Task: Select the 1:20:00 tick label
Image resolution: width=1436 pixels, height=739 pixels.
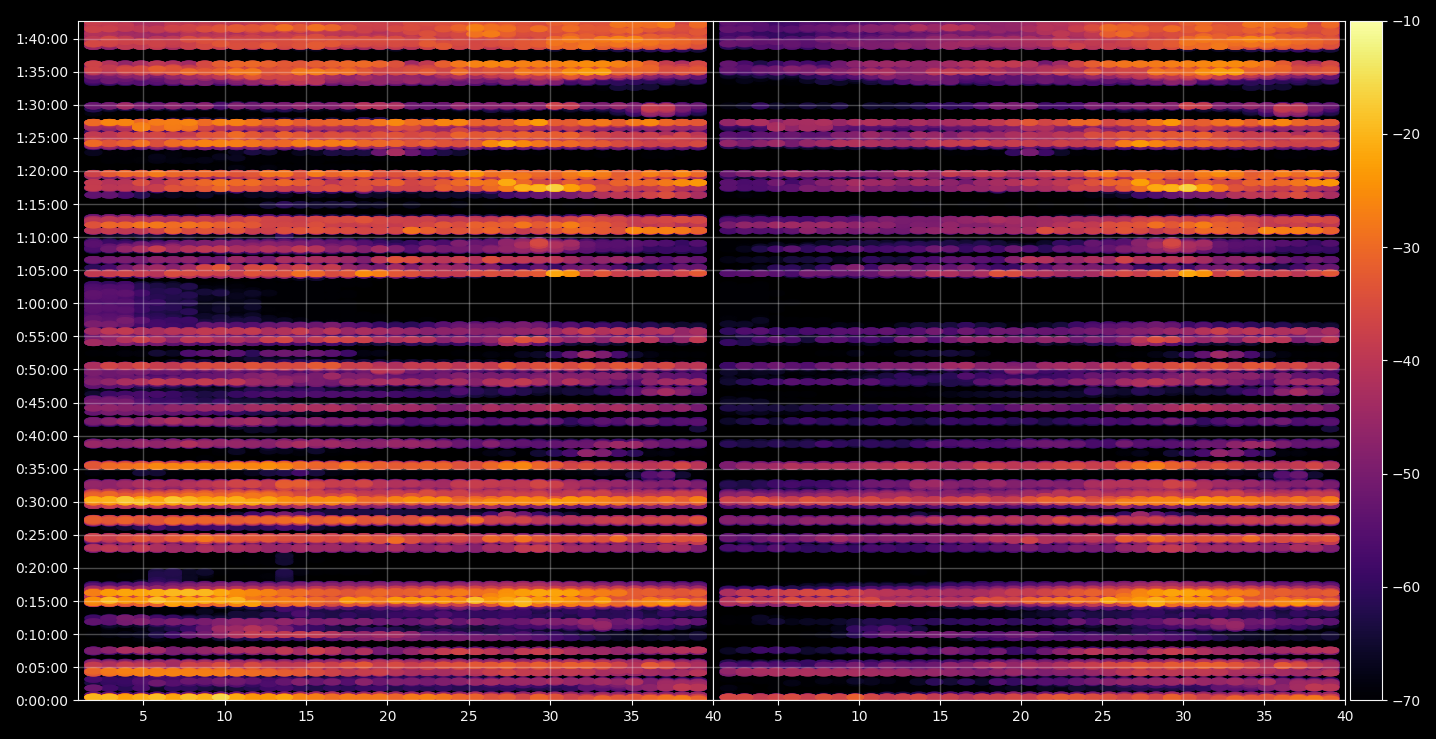Action: point(42,171)
